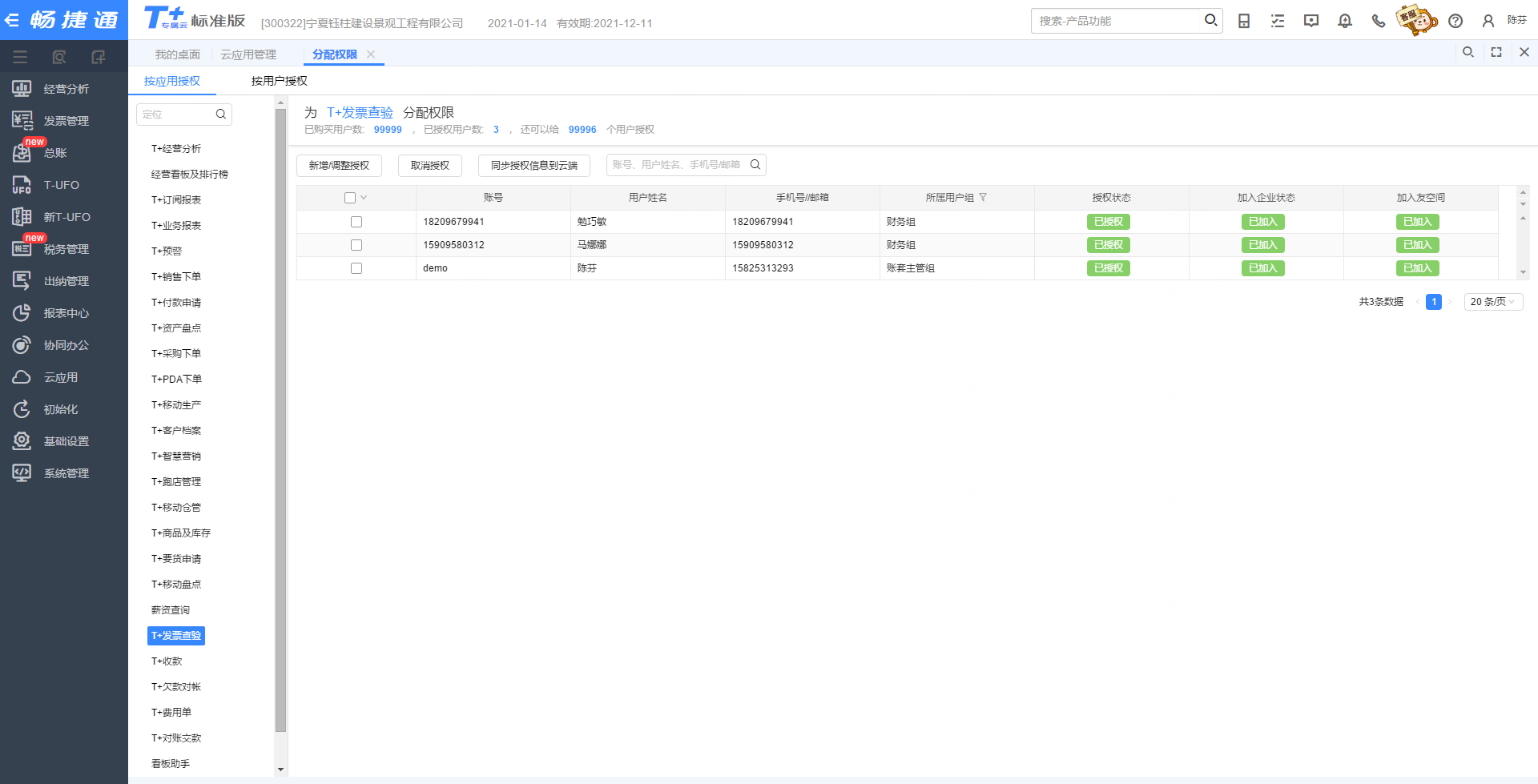Viewport: 1538px width, 784px height.
Task: Select T+PDA下单 in application list
Action: click(x=176, y=380)
